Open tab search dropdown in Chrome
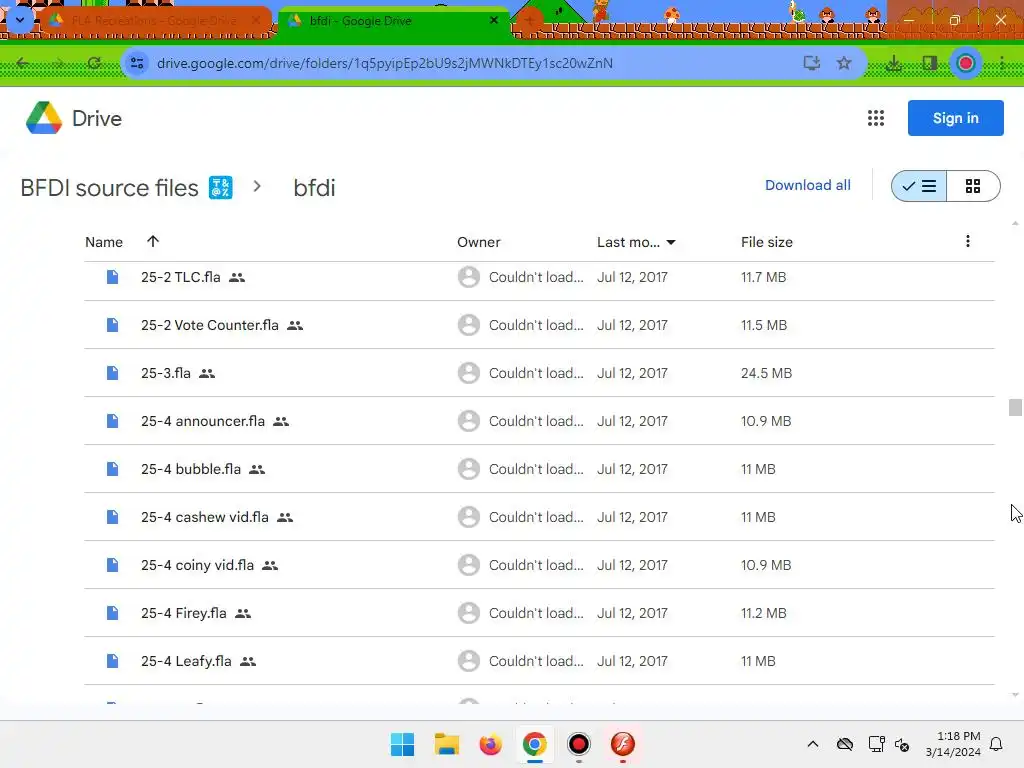This screenshot has height=768, width=1024. pos(20,20)
